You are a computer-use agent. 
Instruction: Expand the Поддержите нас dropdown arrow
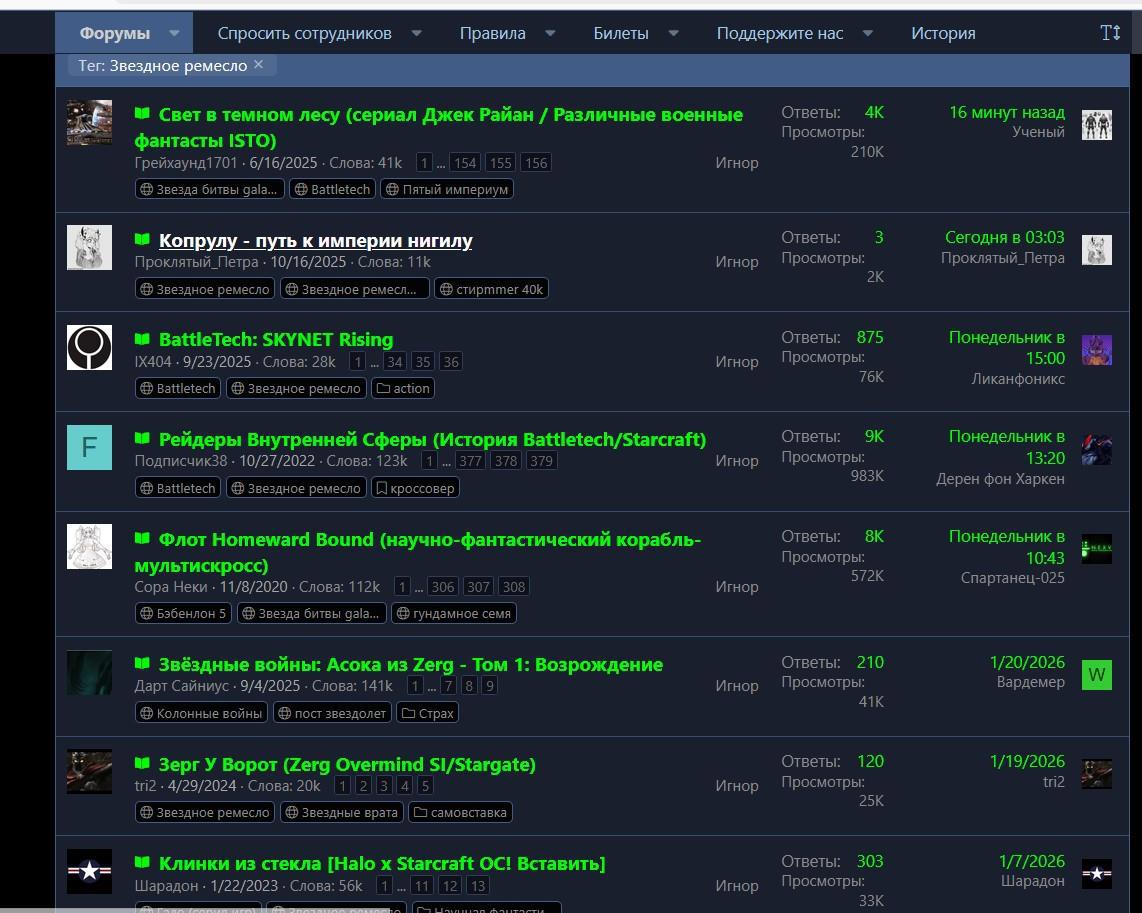pos(867,33)
